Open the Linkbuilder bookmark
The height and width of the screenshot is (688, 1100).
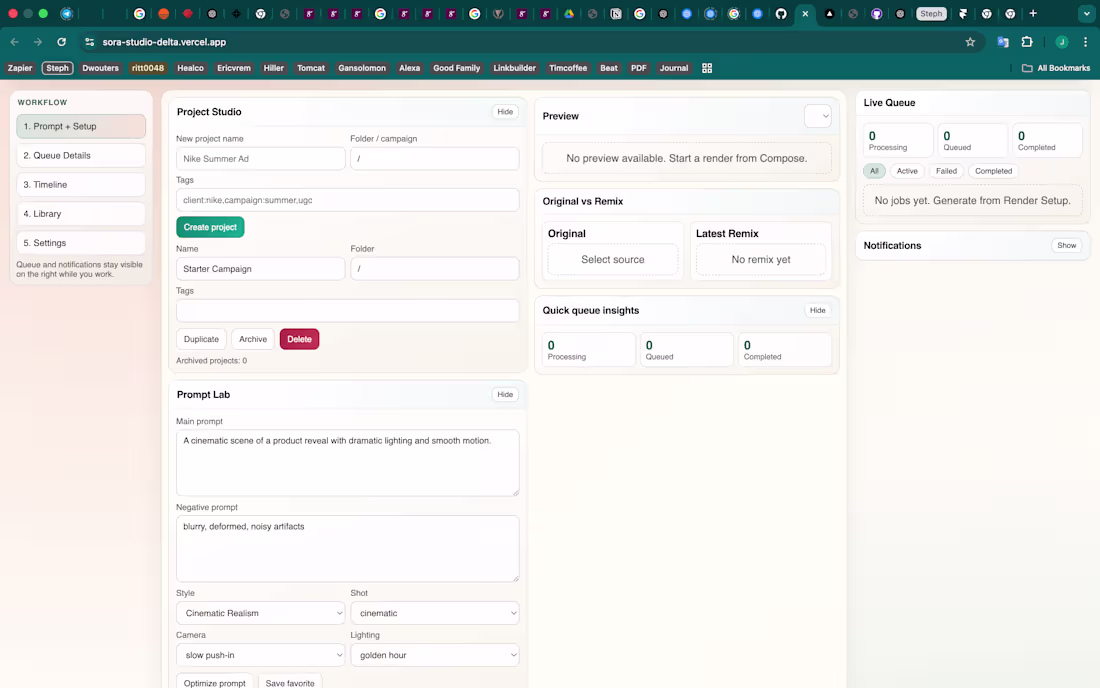tap(514, 68)
